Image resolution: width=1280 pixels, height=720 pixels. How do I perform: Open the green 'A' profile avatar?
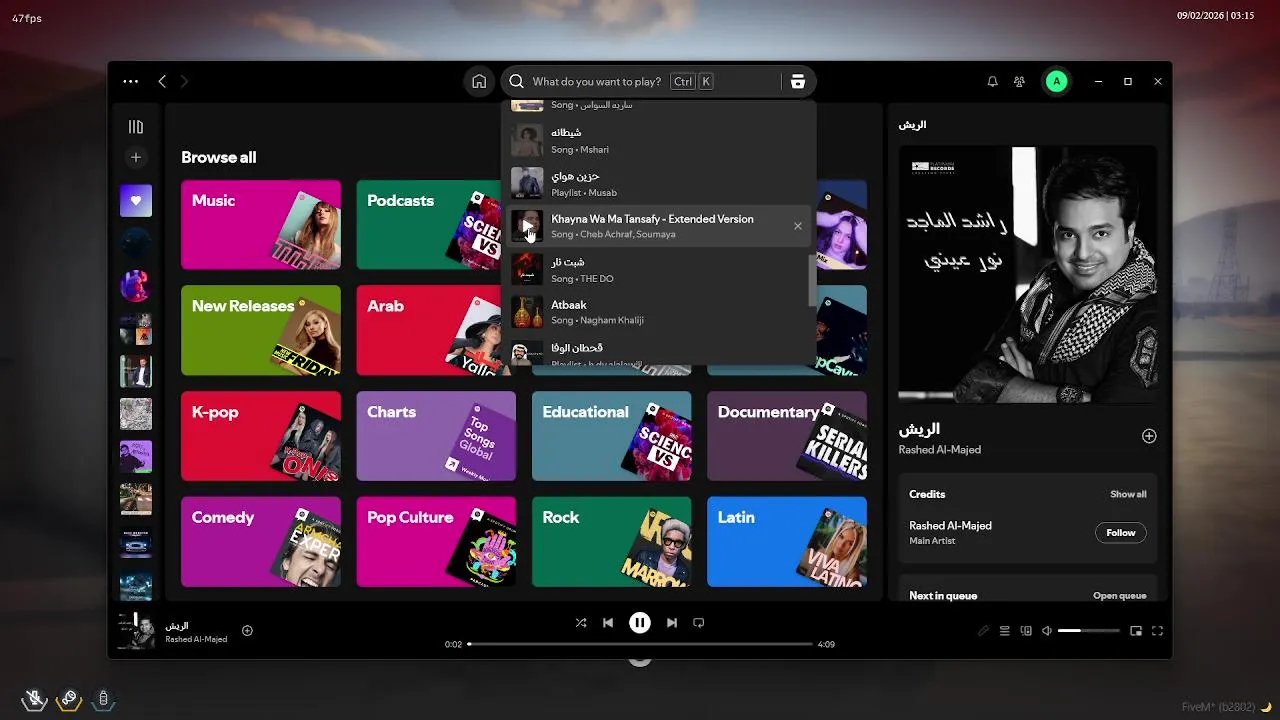(1056, 82)
